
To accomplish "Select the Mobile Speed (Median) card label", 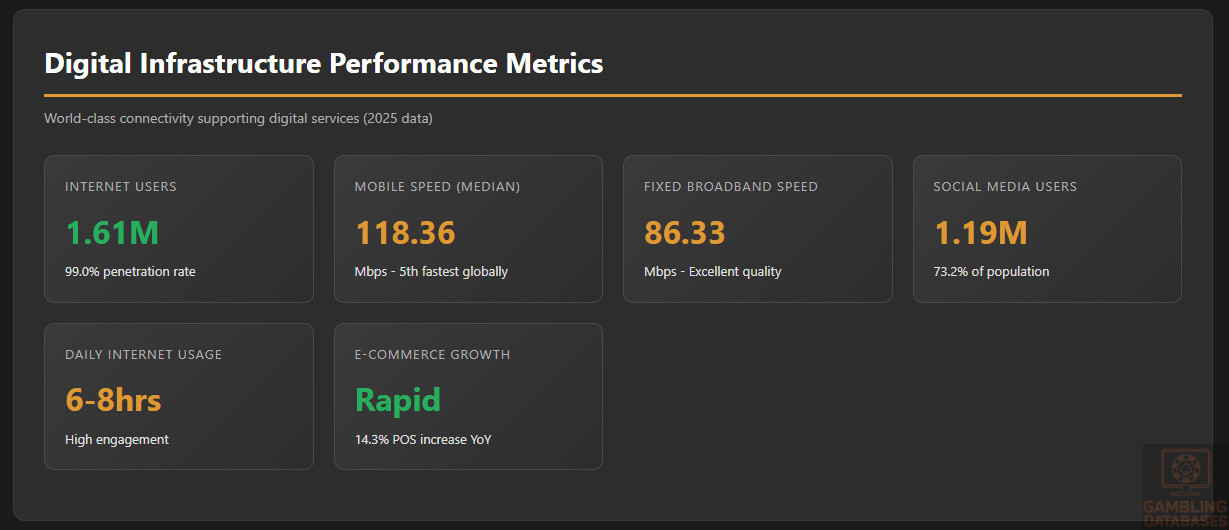I will [437, 187].
